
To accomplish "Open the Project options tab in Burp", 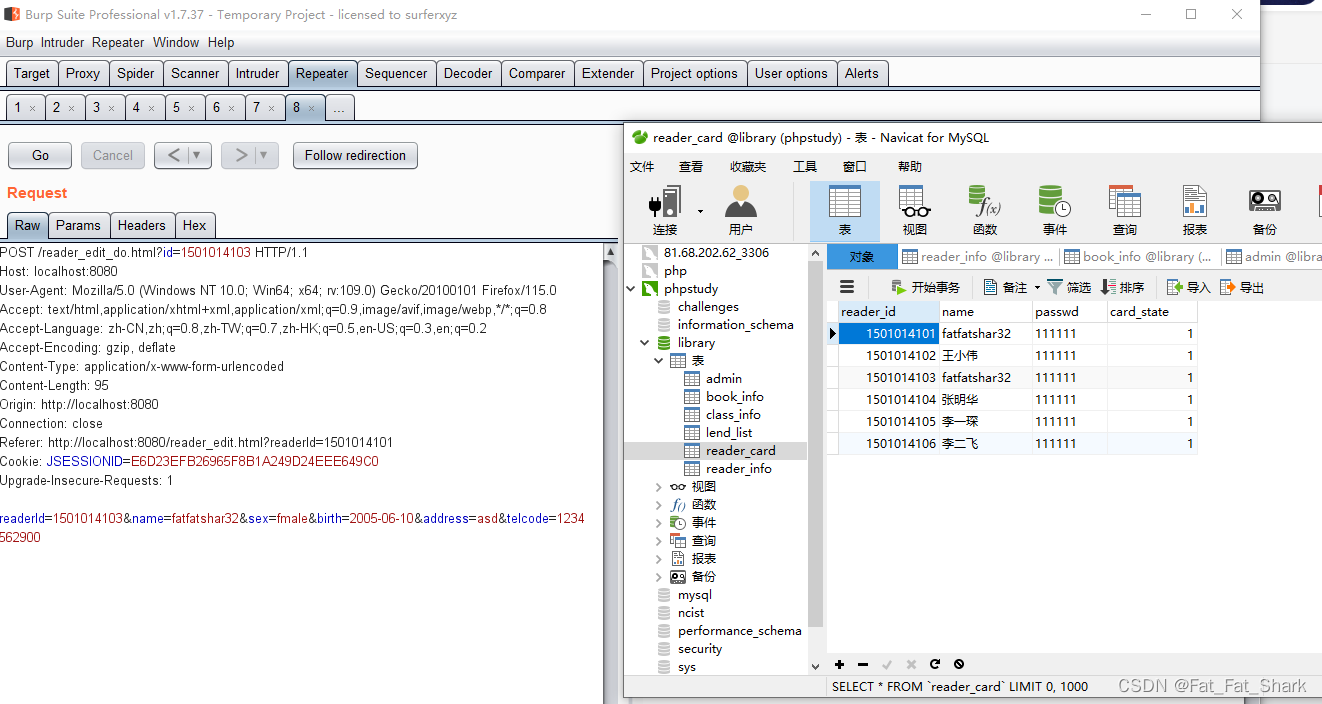I will 694,73.
